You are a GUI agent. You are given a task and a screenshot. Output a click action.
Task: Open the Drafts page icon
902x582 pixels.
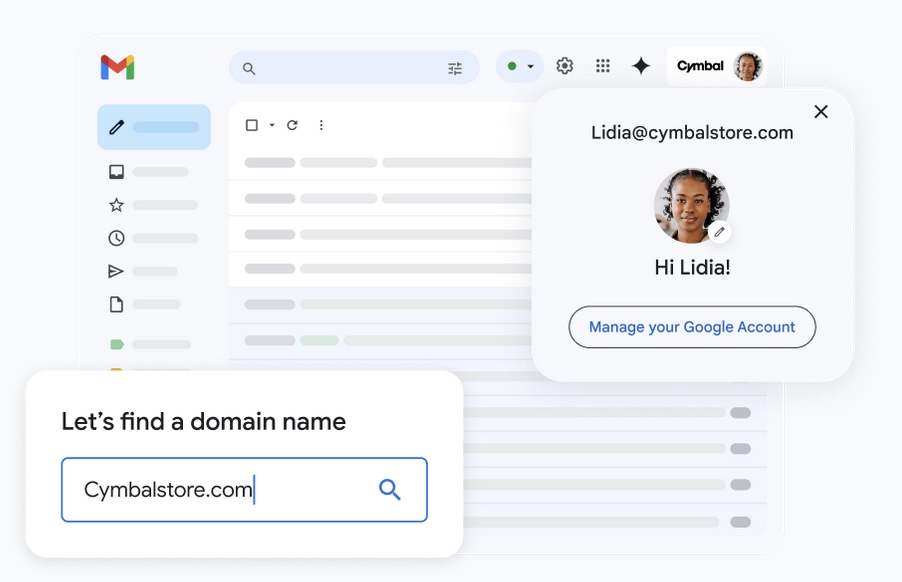(116, 304)
